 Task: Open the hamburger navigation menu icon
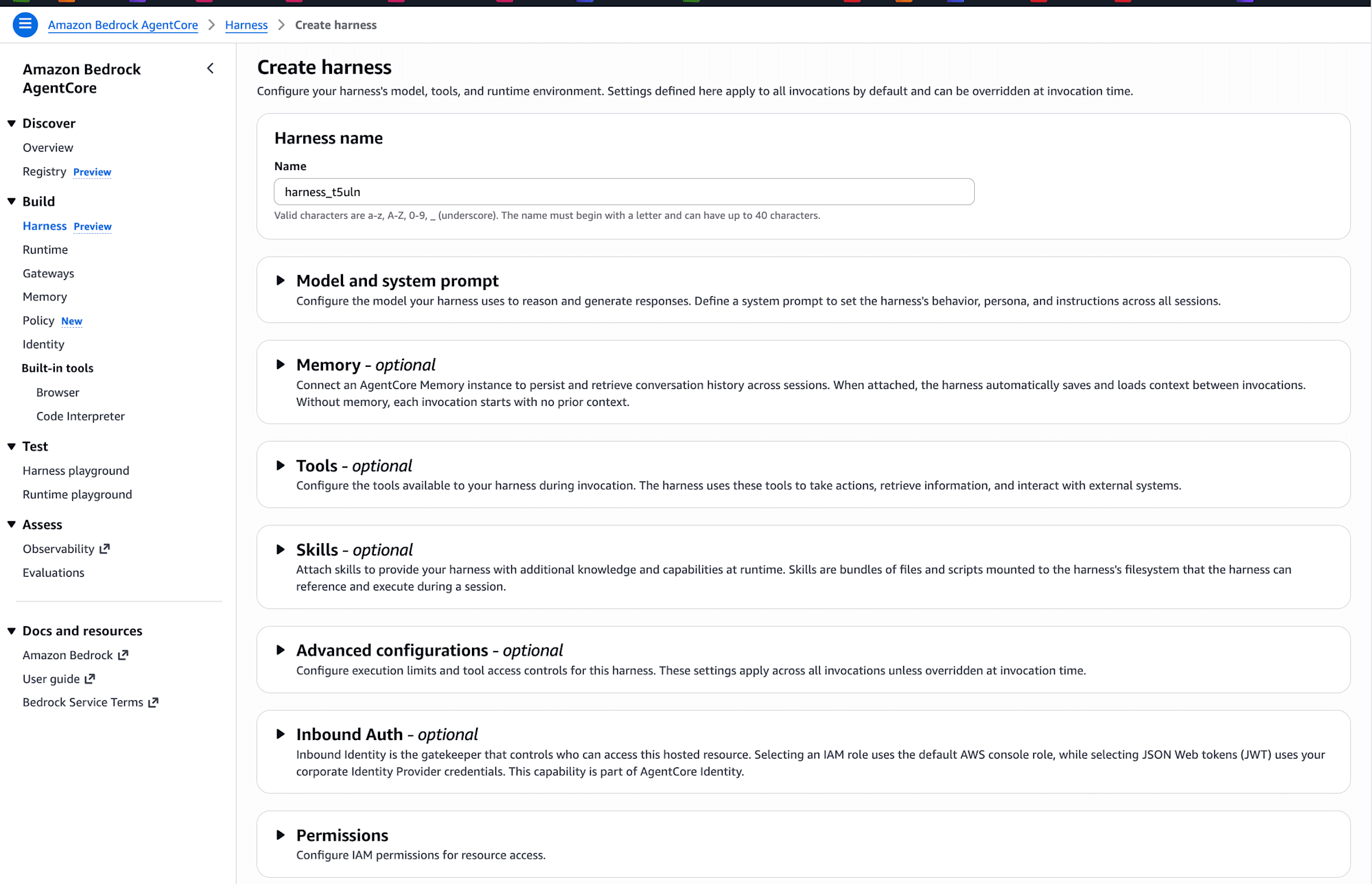click(25, 25)
